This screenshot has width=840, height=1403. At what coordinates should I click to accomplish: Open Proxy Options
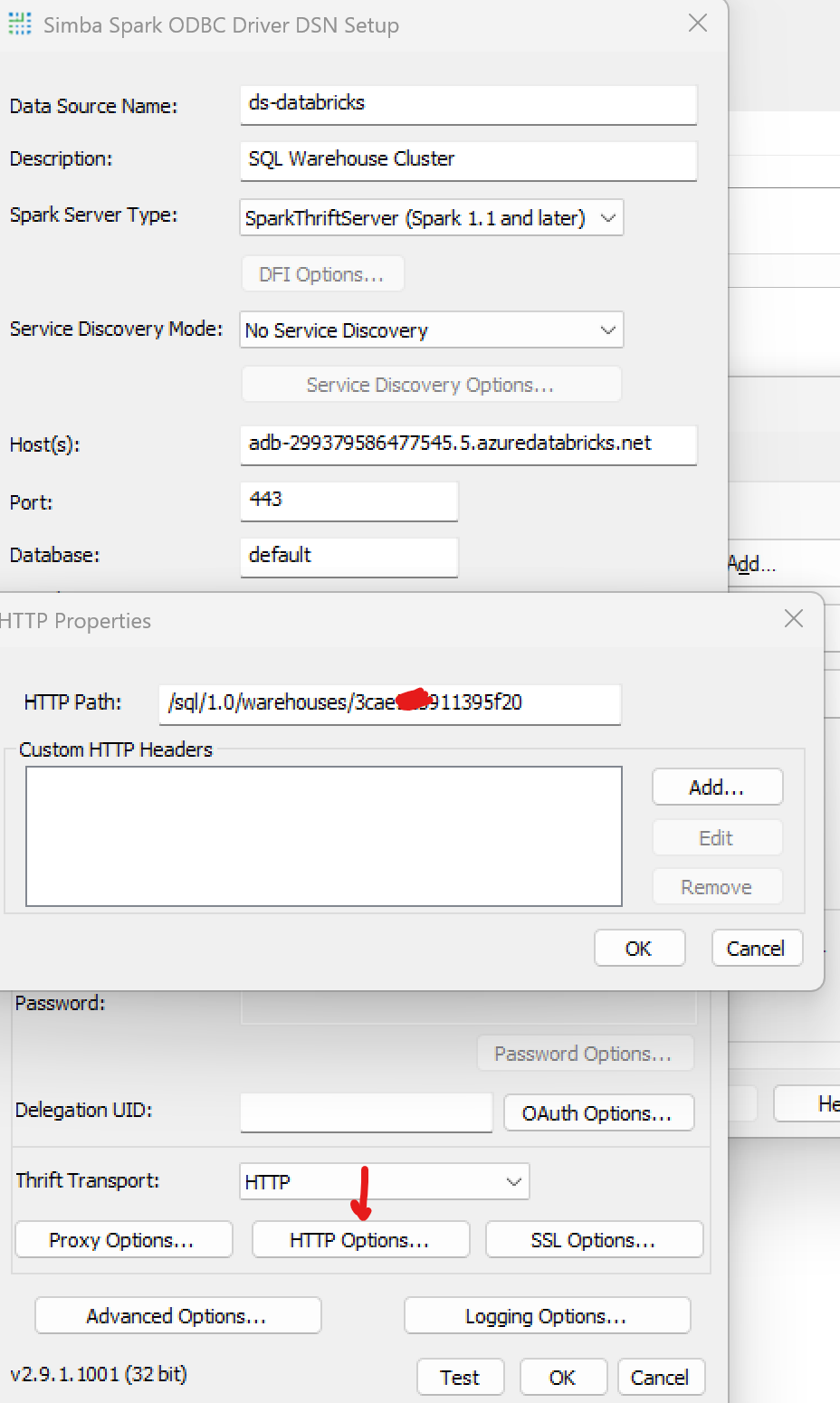coord(124,1240)
